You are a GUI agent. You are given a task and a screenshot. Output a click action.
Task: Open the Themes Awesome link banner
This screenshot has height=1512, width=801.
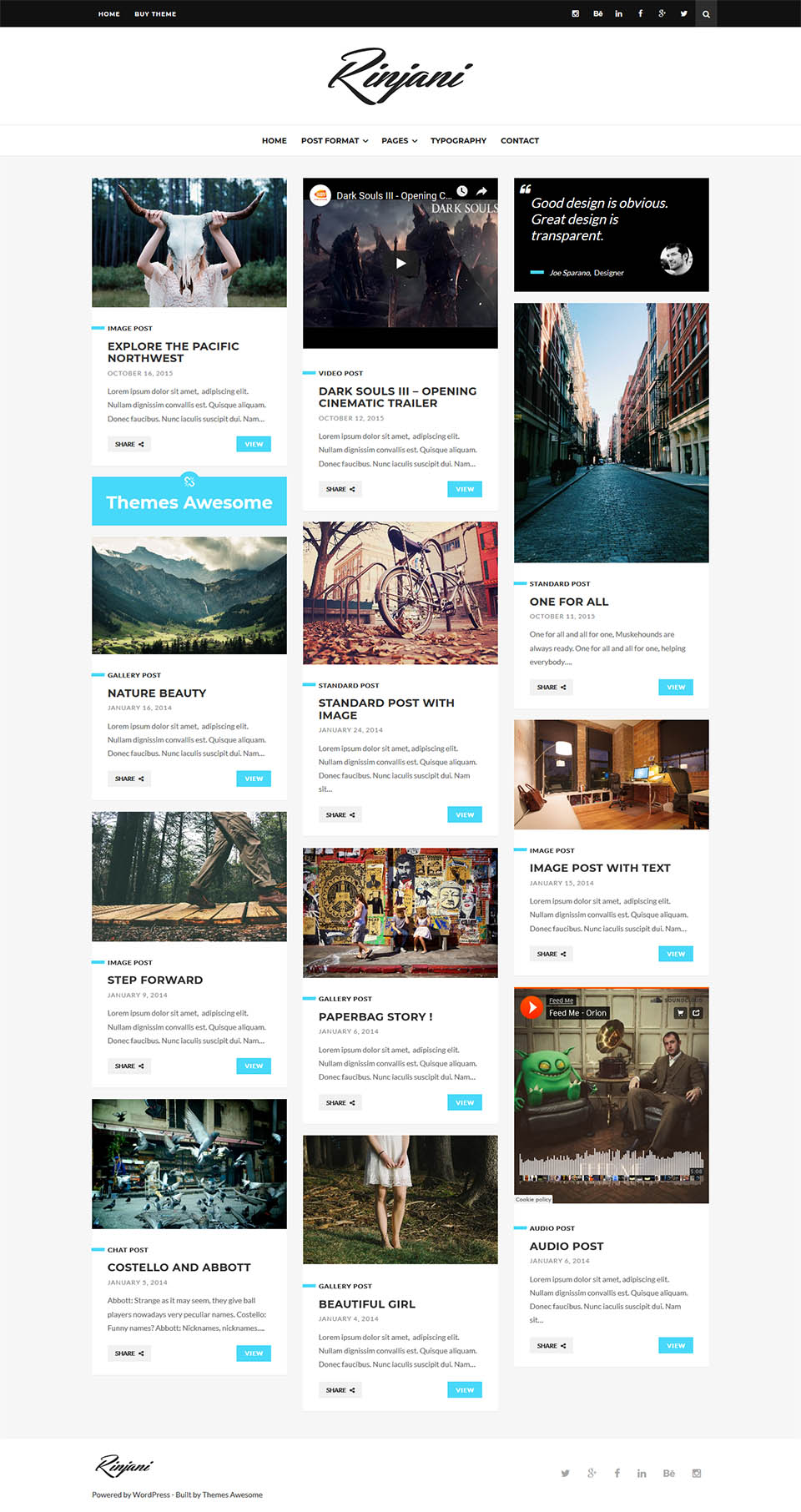coord(189,501)
